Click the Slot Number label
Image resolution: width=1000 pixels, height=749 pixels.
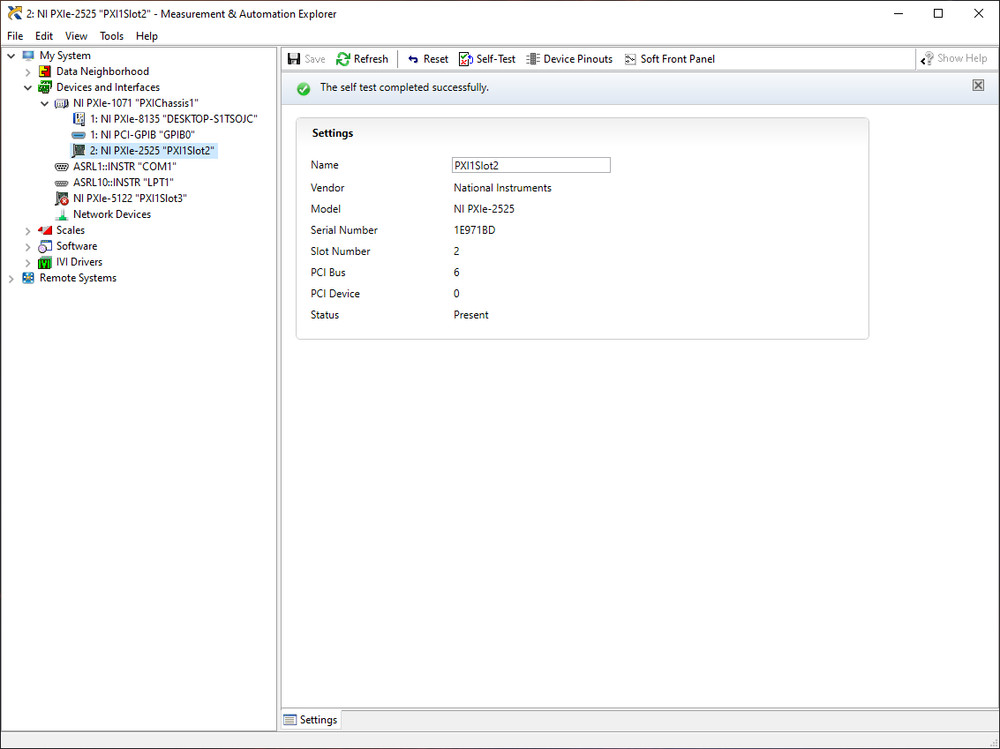(x=340, y=251)
